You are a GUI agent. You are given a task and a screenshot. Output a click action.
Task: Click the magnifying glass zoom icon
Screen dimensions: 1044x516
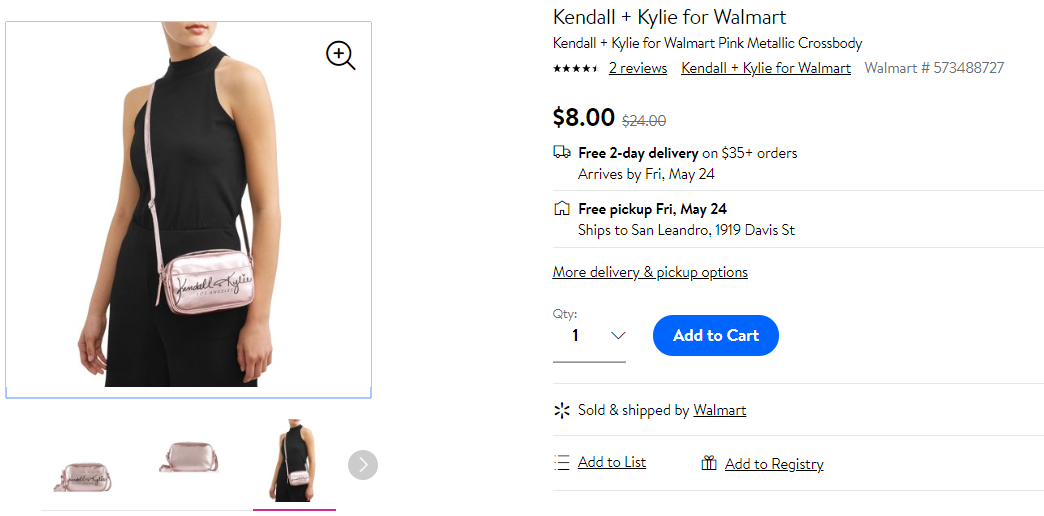pyautogui.click(x=340, y=55)
